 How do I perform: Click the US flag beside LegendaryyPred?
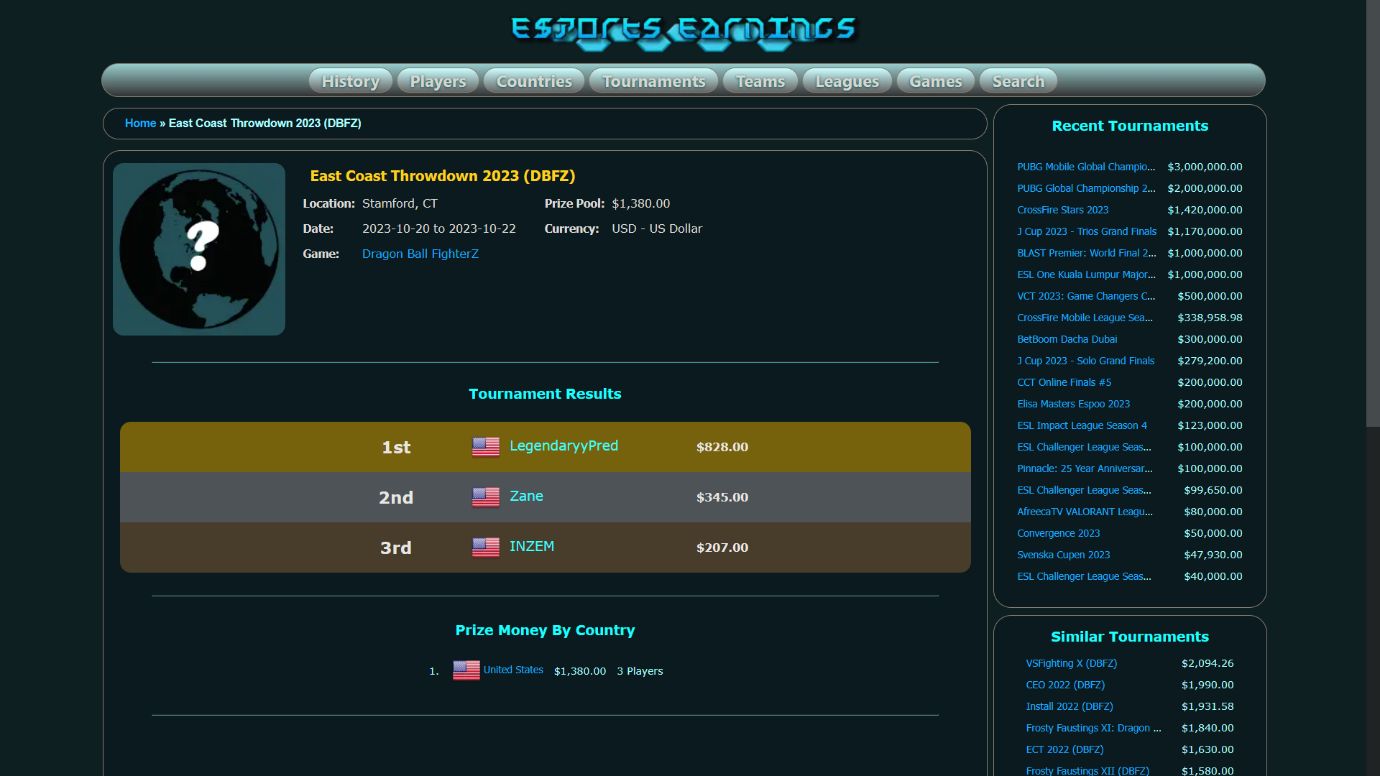pos(486,447)
